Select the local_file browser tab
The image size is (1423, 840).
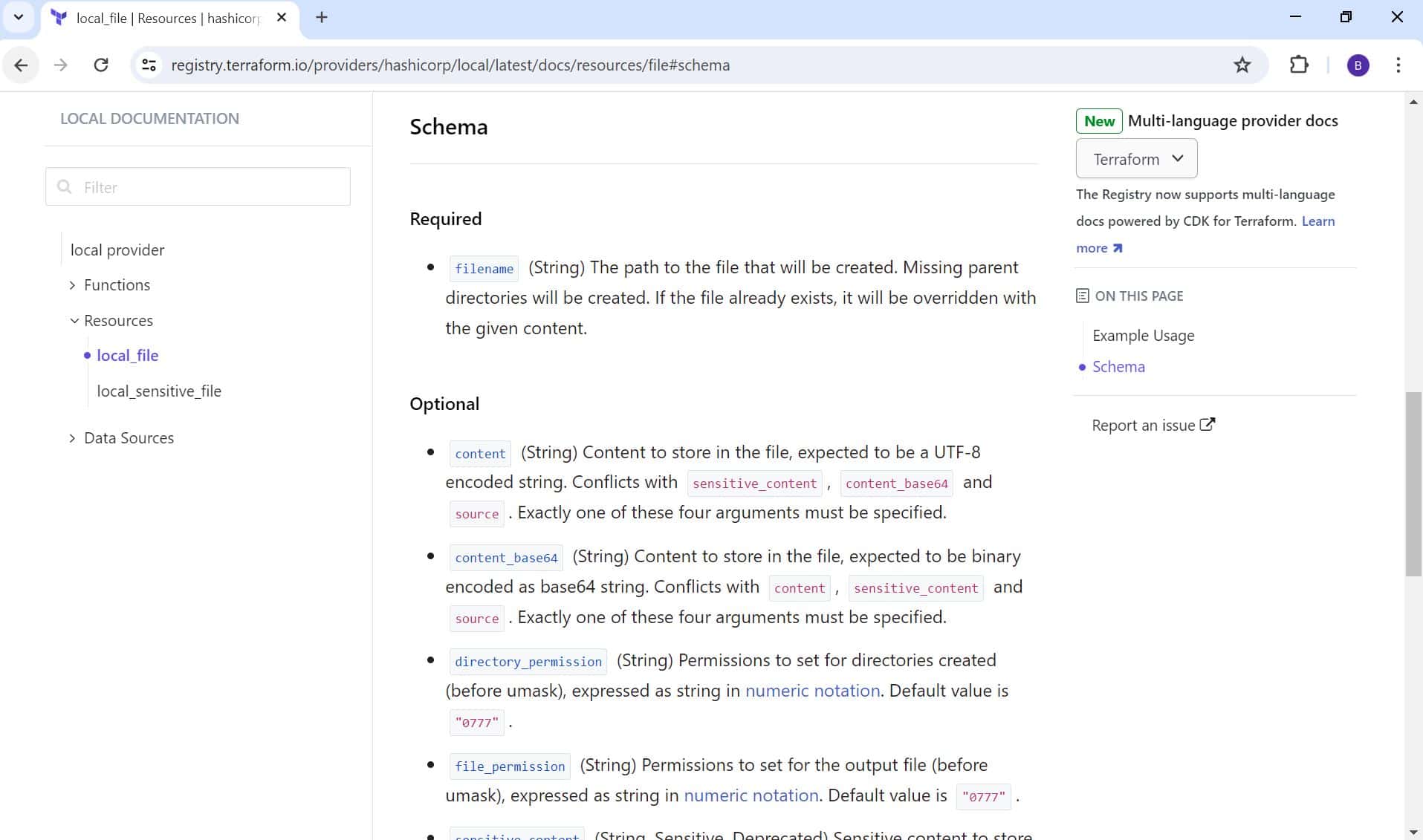(172, 19)
